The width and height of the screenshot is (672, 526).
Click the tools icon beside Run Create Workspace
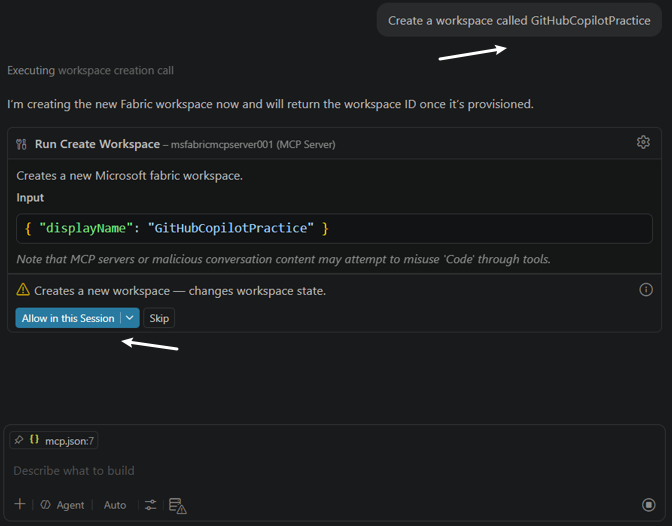tap(21, 144)
